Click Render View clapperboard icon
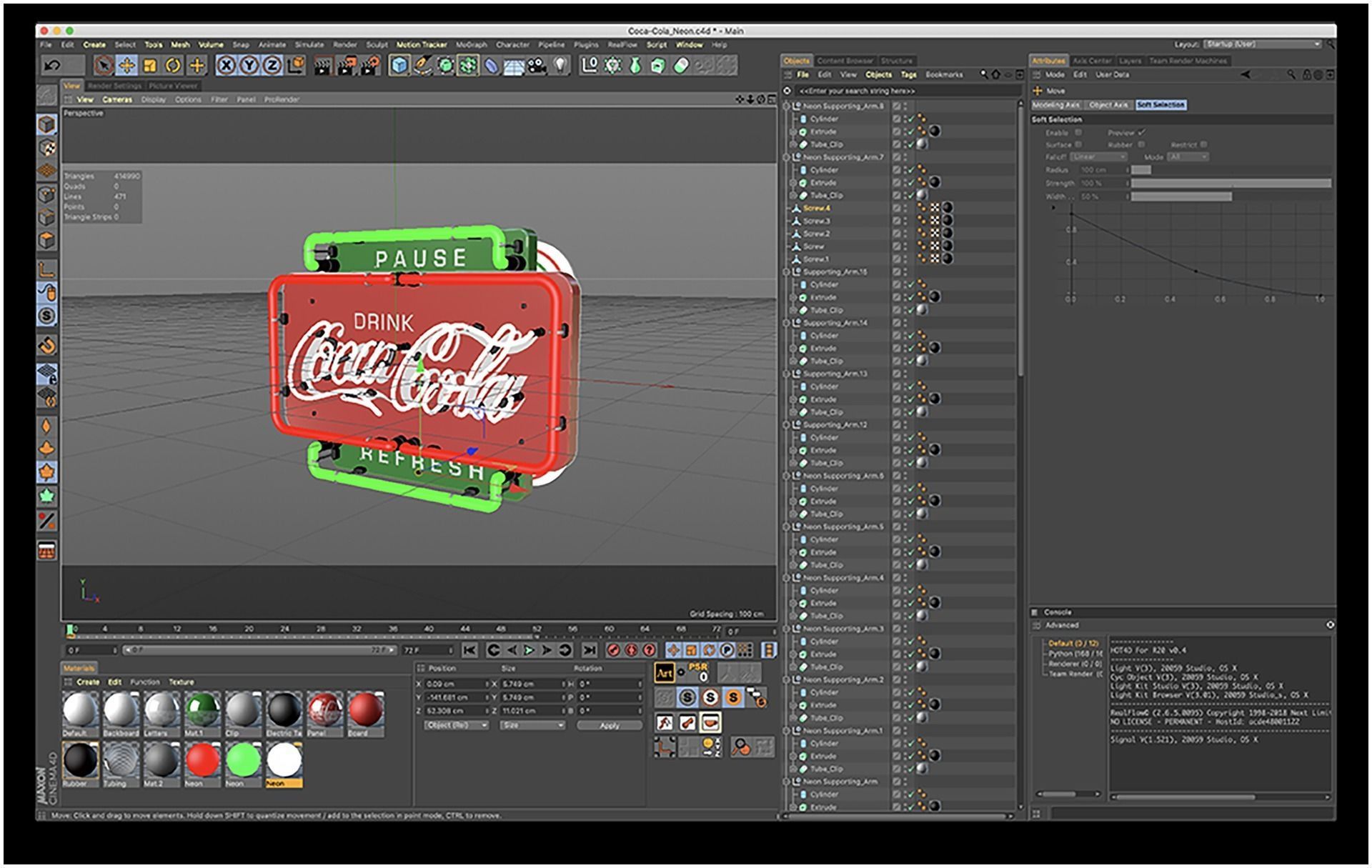Screen dimensions: 1372x868 (x=323, y=66)
